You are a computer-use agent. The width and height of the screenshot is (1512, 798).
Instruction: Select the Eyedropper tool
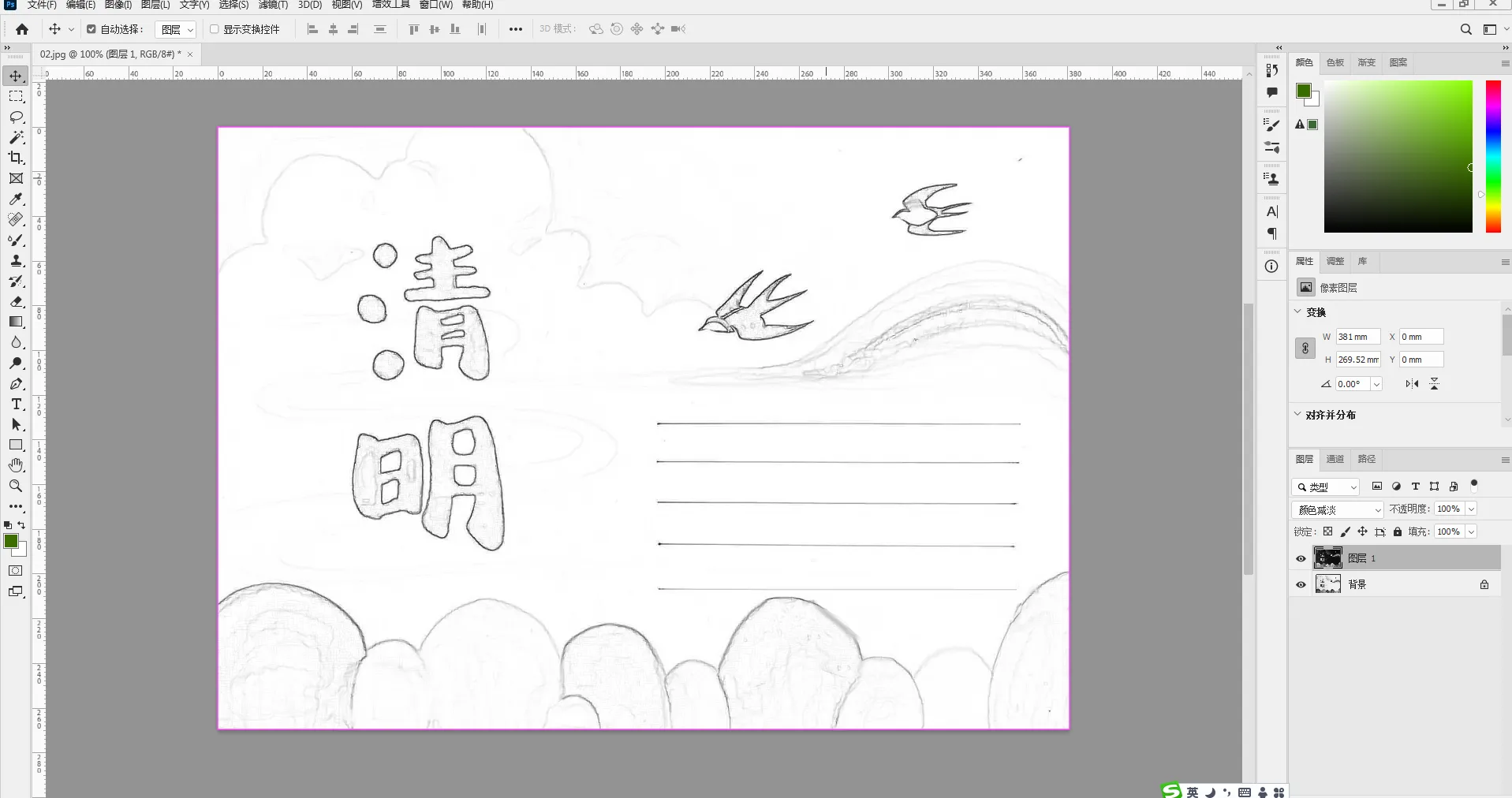pos(16,199)
